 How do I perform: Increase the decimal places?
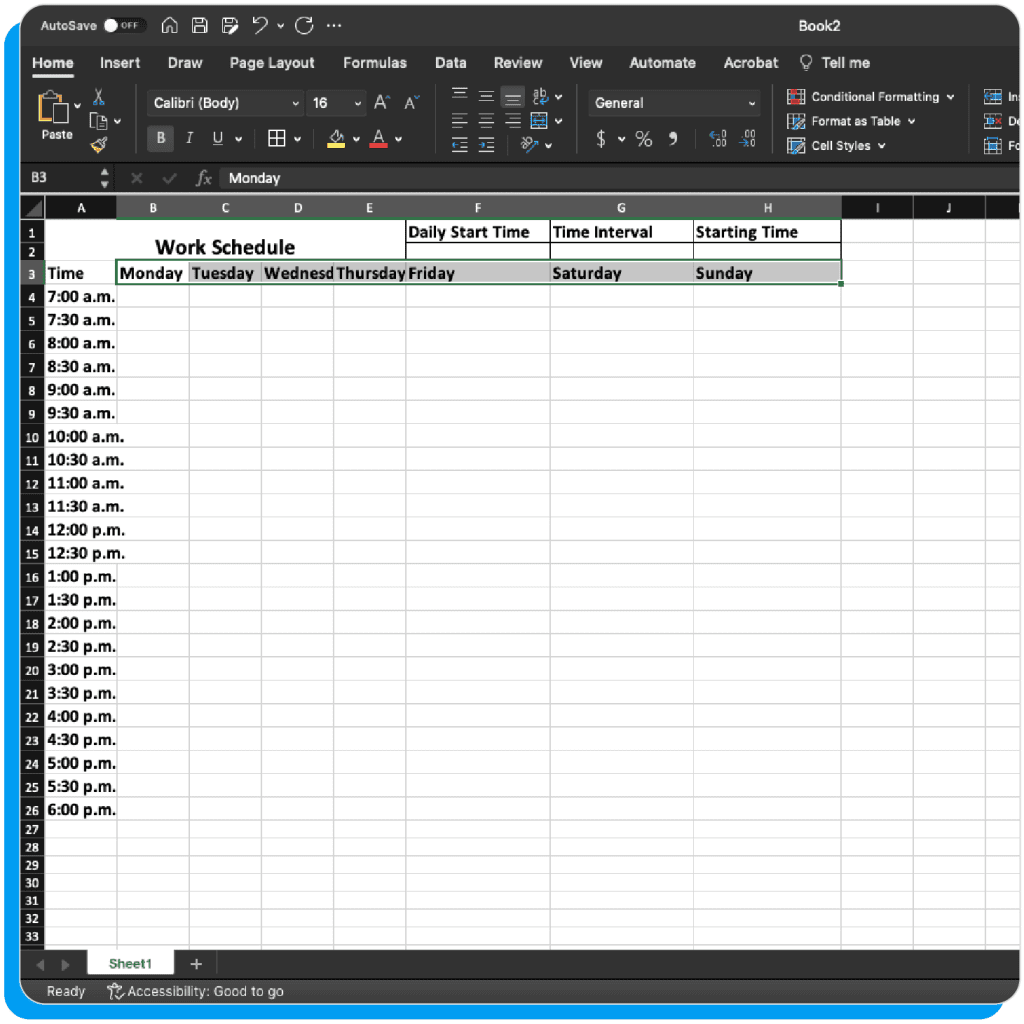pyautogui.click(x=718, y=139)
